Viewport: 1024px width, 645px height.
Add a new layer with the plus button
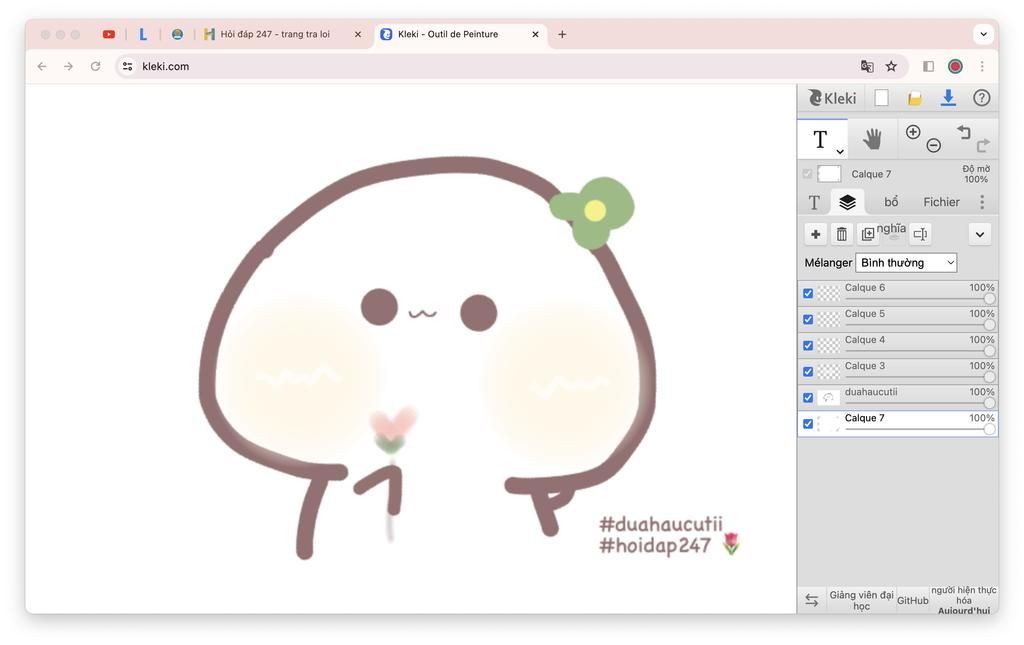(815, 234)
